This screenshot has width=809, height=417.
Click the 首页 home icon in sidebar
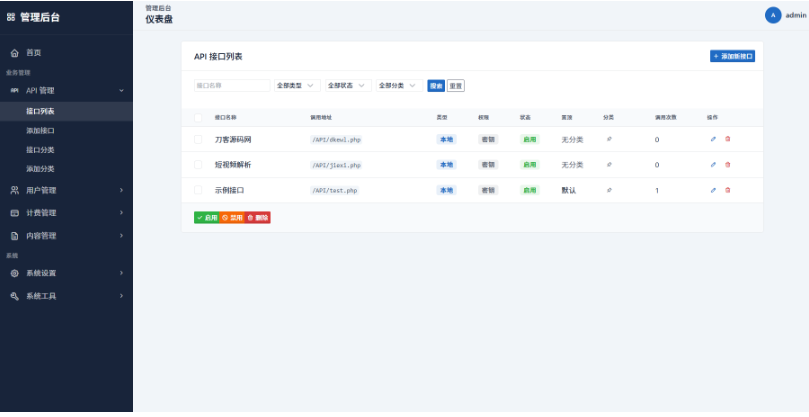pyautogui.click(x=14, y=53)
